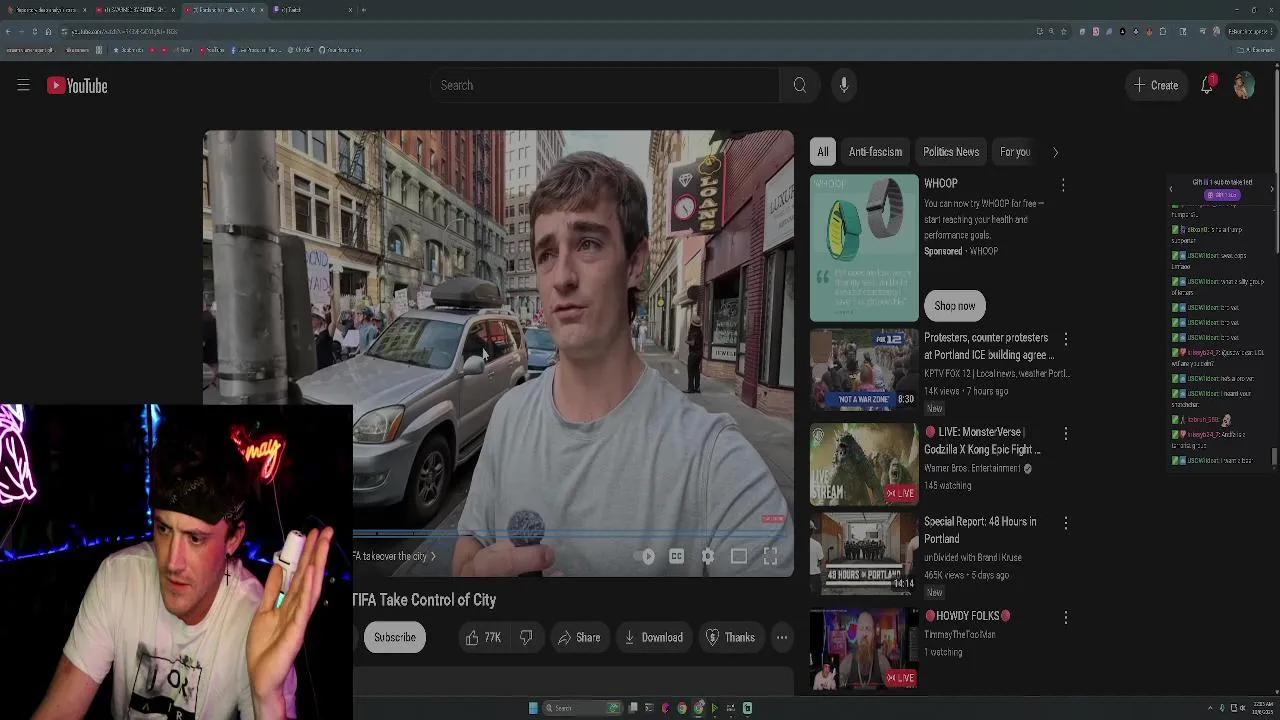Show more filter chips with the arrow

coord(1055,152)
